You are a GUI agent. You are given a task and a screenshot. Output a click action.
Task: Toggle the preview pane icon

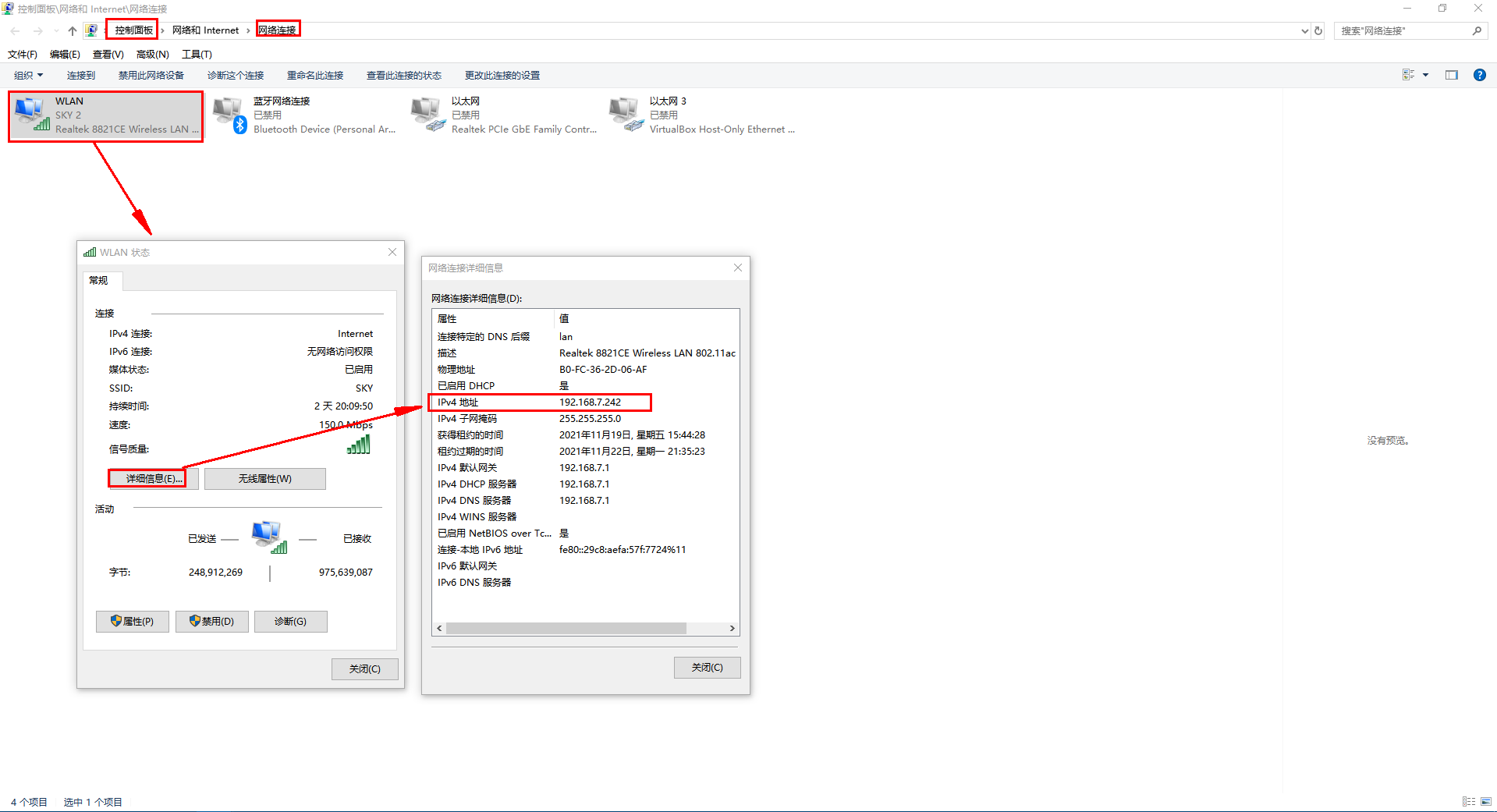coord(1451,75)
